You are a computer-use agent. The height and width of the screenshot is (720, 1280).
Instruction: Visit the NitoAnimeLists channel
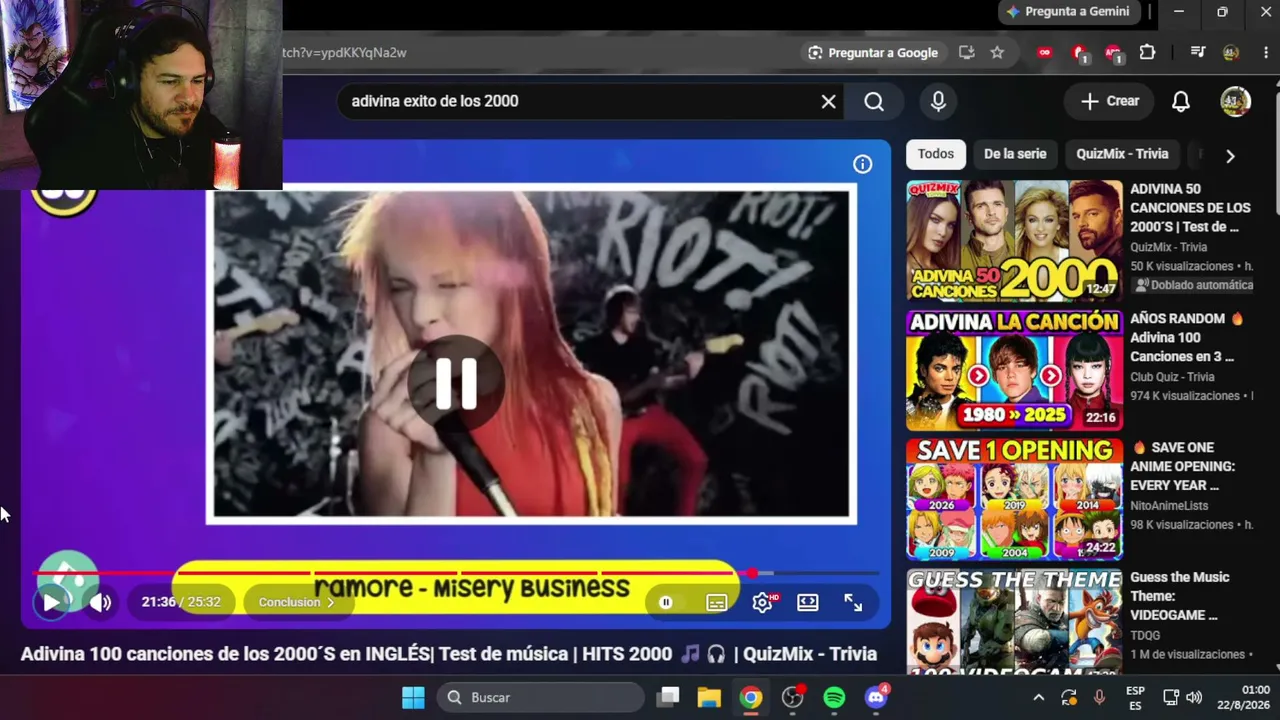[x=1169, y=506]
